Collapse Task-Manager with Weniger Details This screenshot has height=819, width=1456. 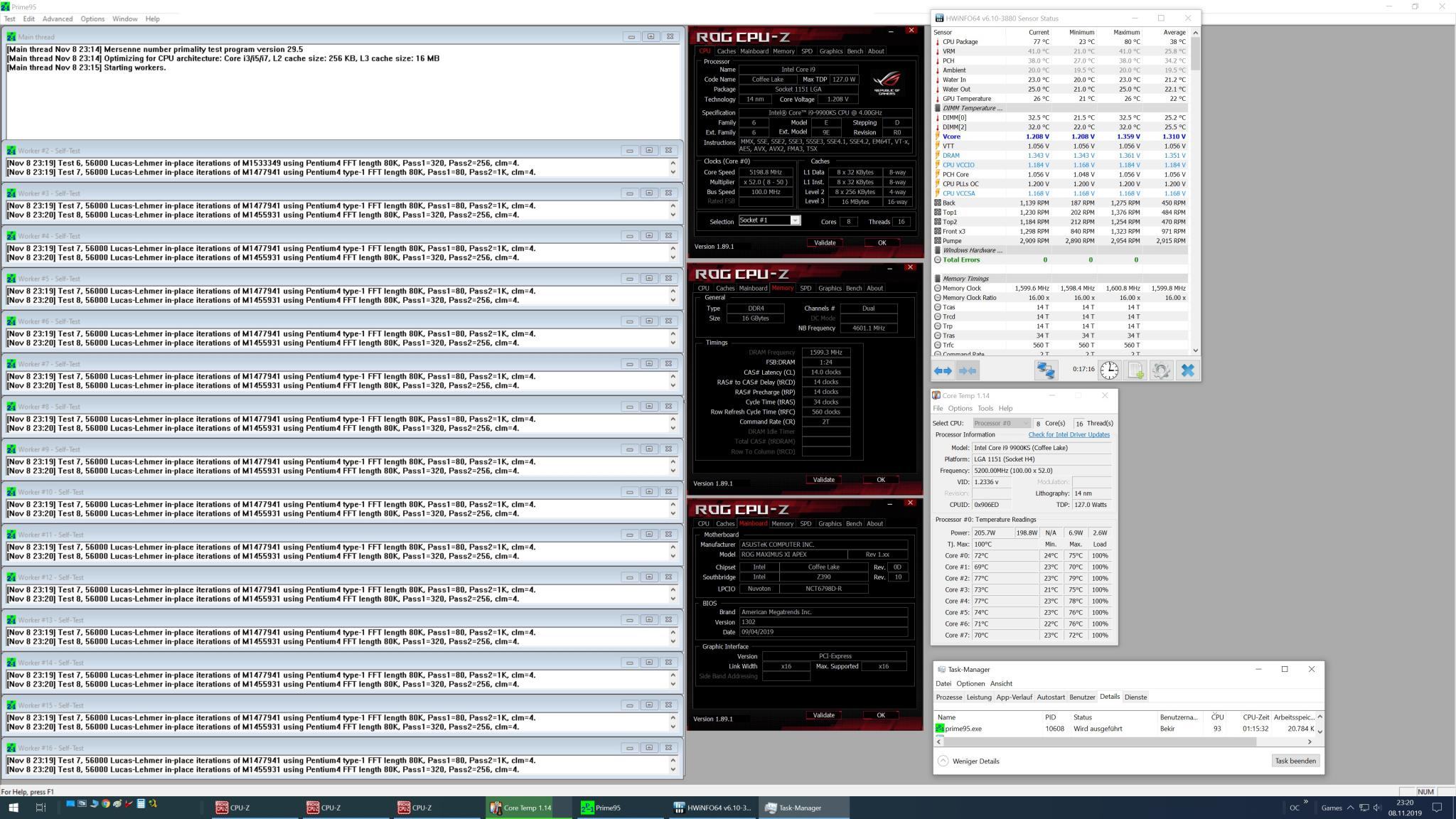(968, 761)
